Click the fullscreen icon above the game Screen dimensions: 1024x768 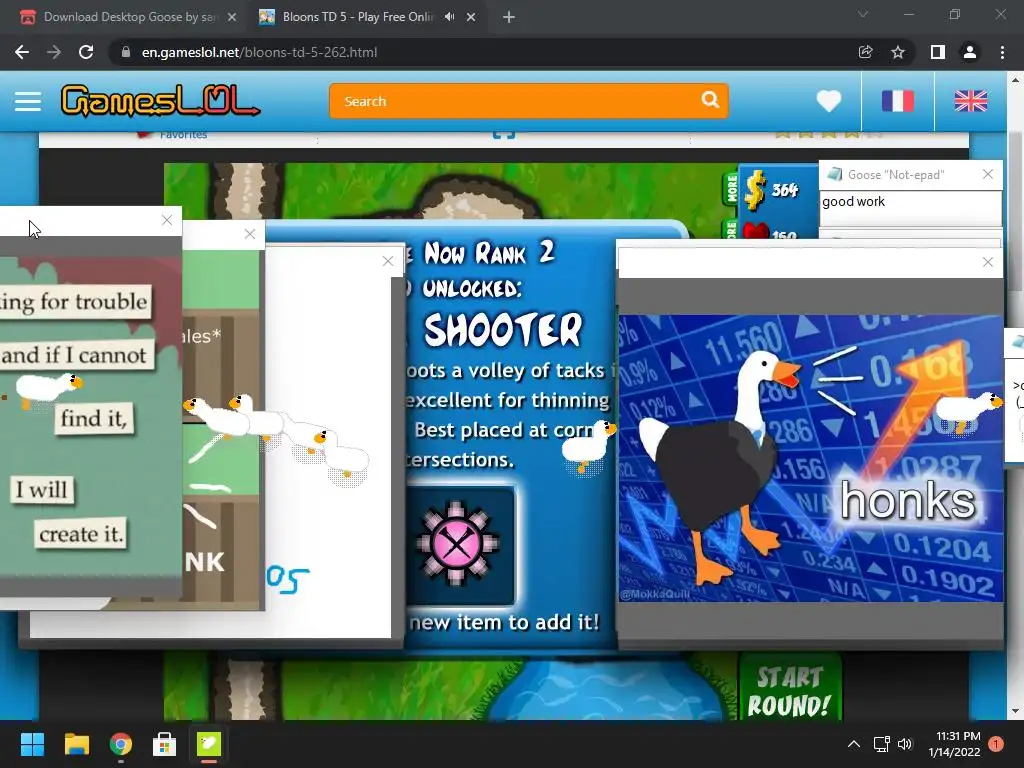504,134
